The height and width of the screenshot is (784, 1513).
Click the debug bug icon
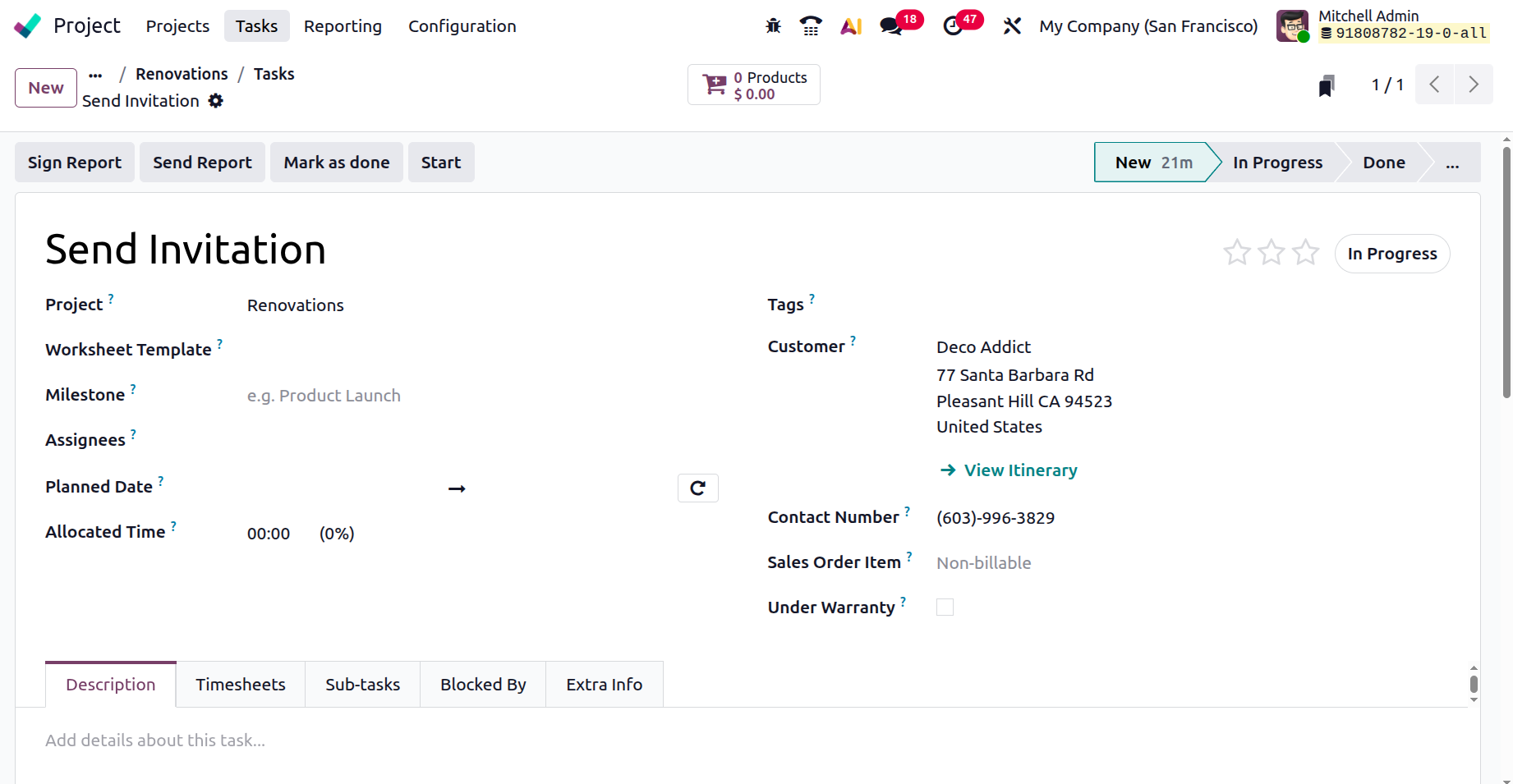pos(773,26)
